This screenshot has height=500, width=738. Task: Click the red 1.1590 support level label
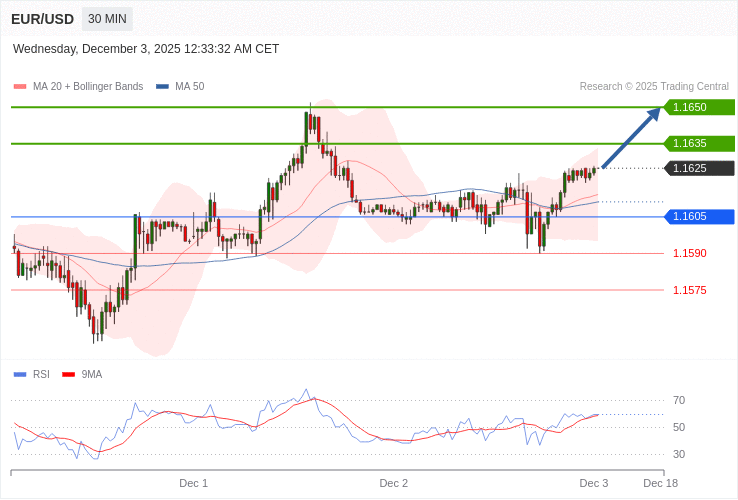click(689, 253)
